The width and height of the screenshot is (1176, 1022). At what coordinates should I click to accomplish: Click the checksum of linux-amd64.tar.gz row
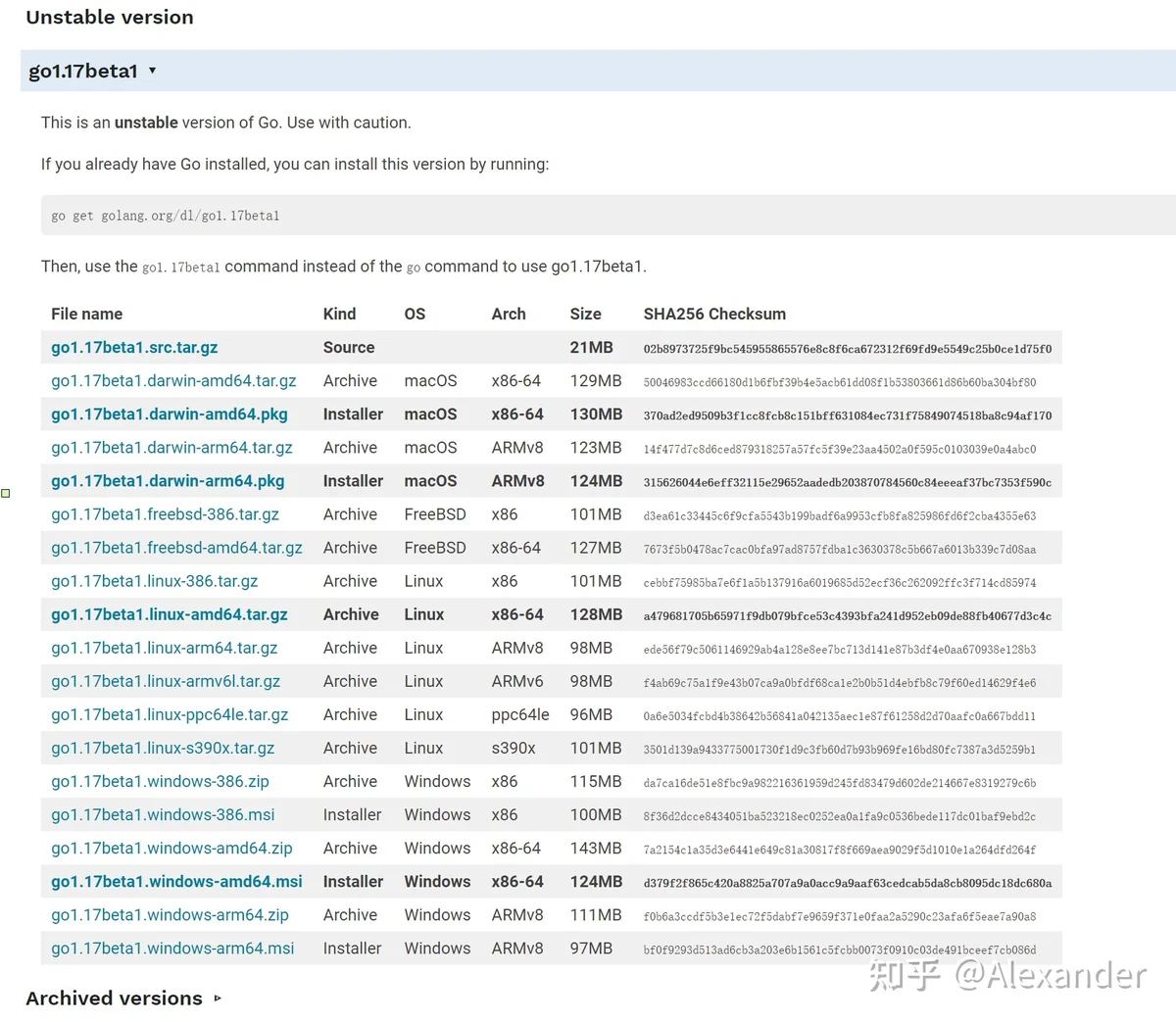[x=848, y=616]
